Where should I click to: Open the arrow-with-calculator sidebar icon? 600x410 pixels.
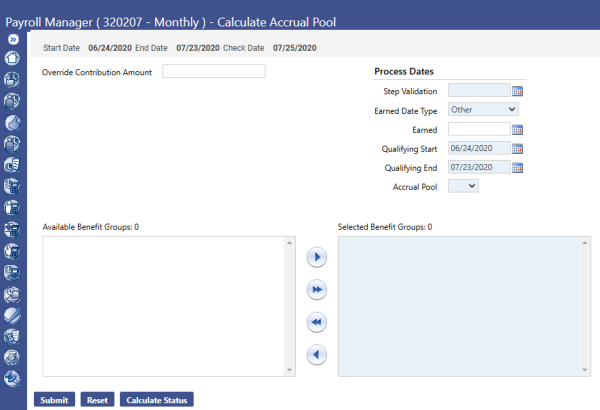pos(12,230)
